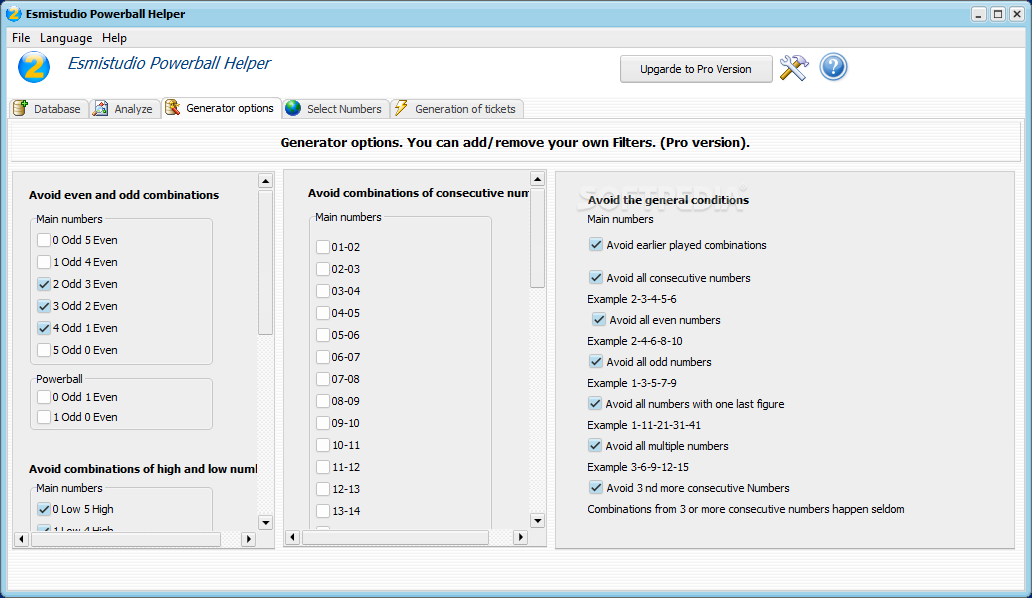Open the Language menu
This screenshot has width=1032, height=598.
click(x=66, y=37)
